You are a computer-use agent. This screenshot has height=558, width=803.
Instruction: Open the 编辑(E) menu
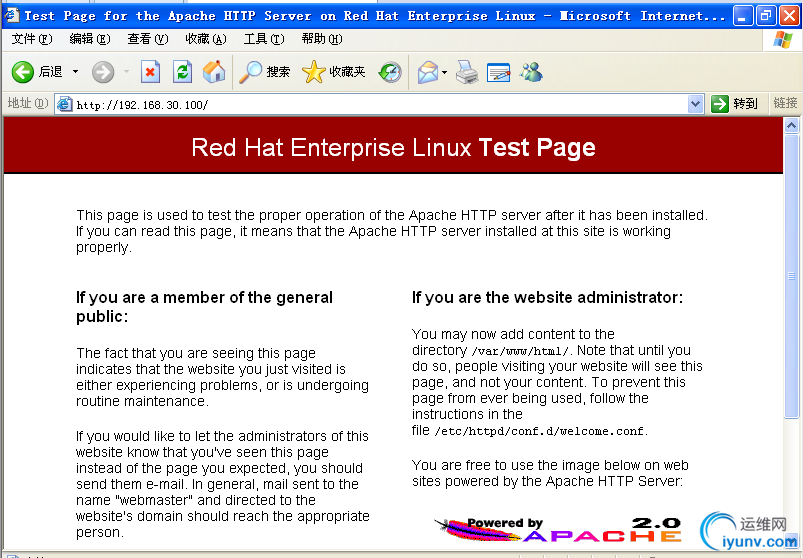click(x=90, y=39)
